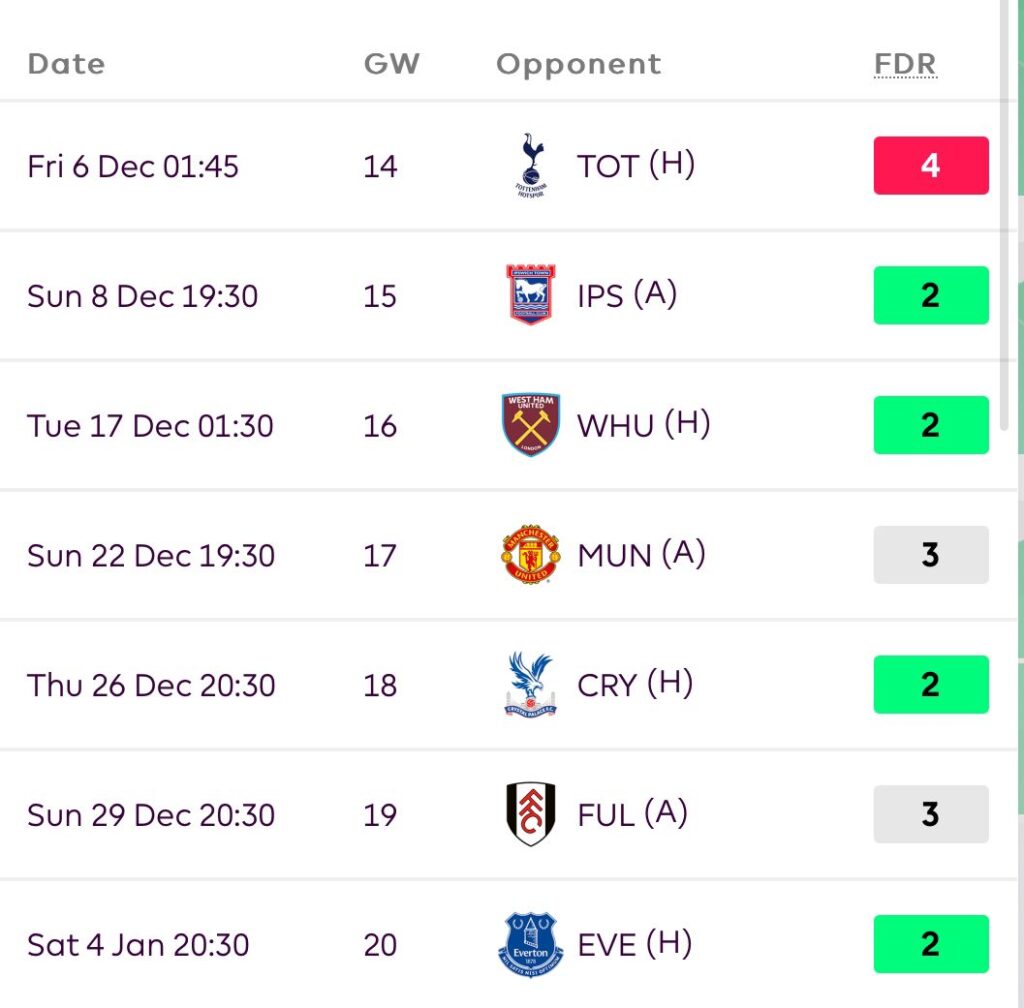Click the Everton club crest
This screenshot has height=1008, width=1024.
click(x=530, y=944)
